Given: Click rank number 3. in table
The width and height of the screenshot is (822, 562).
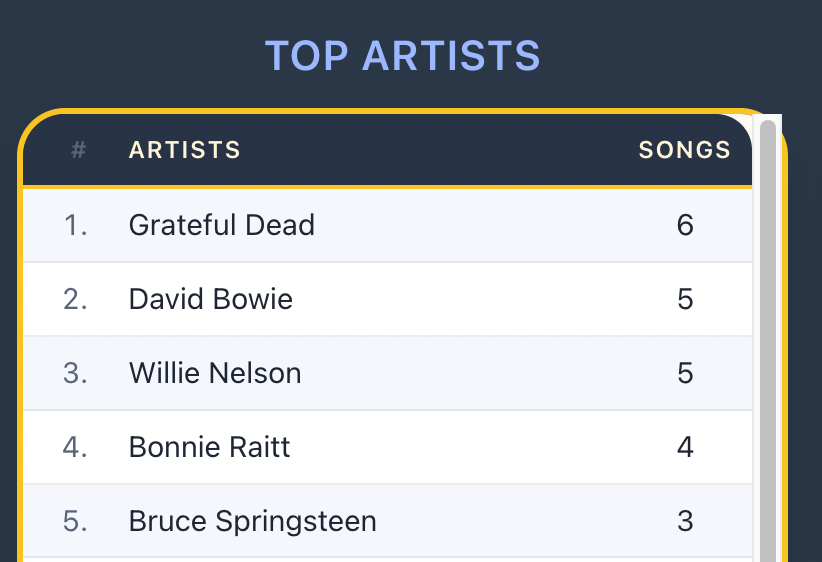Looking at the screenshot, I should 76,373.
